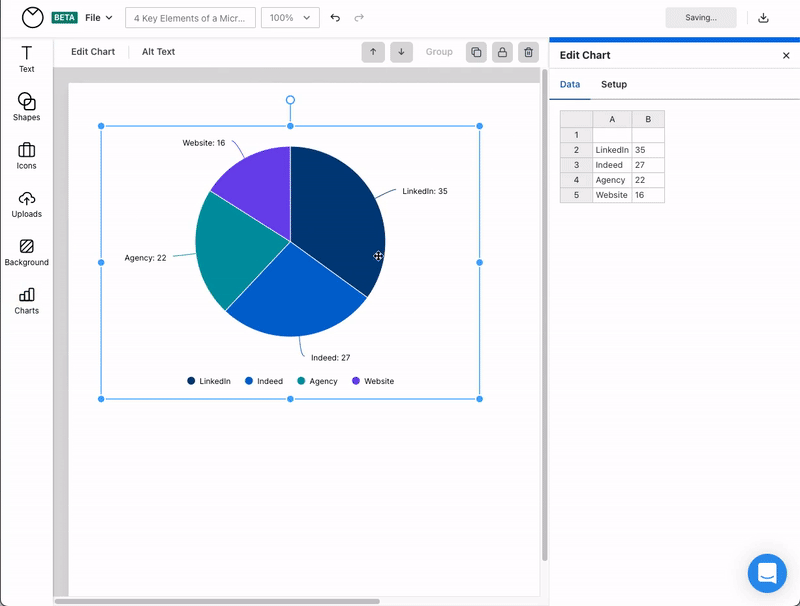Open the Background panel
800x606 pixels.
pos(26,253)
